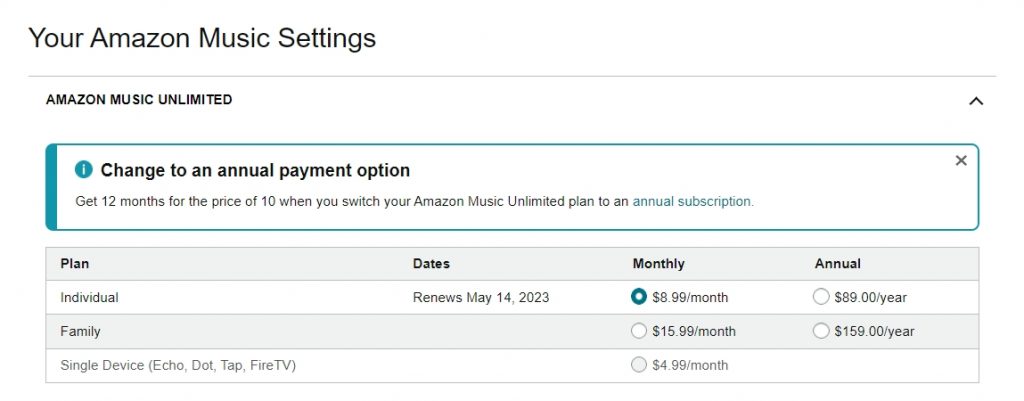Click the Individual plan row label
Viewport: 1024px width, 401px height.
pos(89,297)
